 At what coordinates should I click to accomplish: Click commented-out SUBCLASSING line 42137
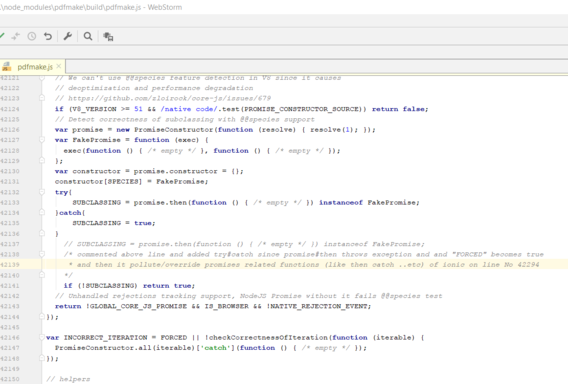click(244, 244)
